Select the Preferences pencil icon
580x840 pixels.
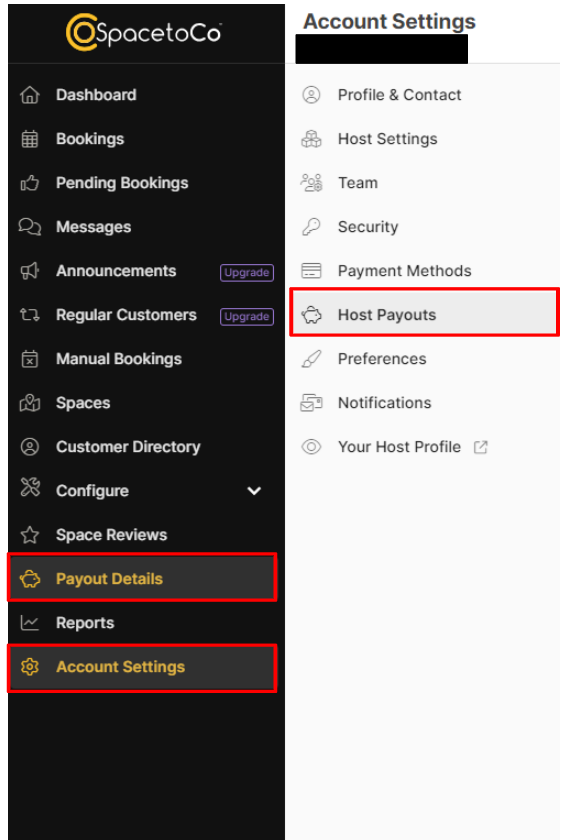point(313,359)
